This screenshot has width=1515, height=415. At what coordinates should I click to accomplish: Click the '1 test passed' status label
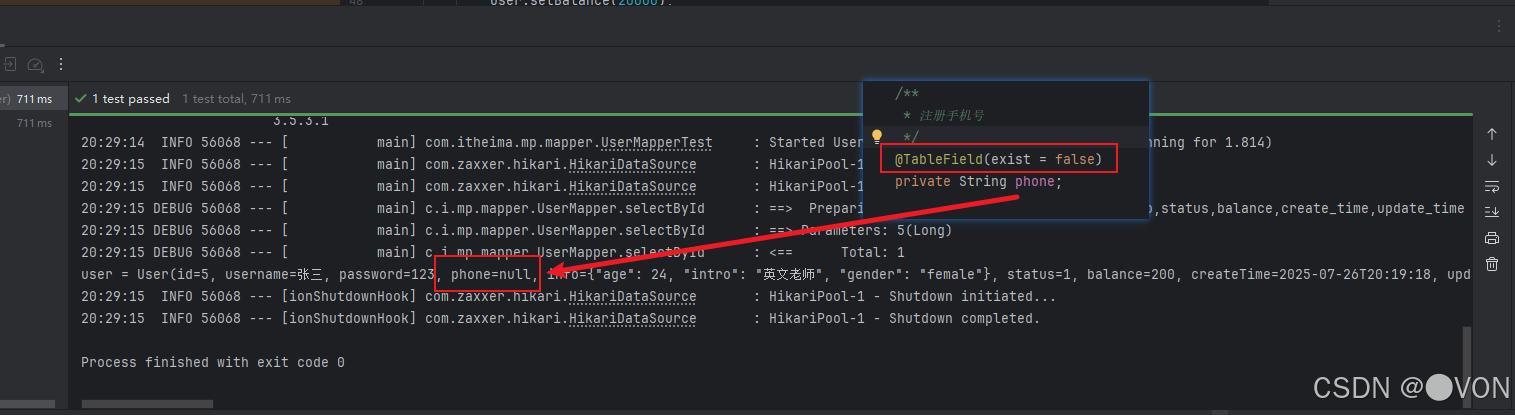pyautogui.click(x=131, y=99)
